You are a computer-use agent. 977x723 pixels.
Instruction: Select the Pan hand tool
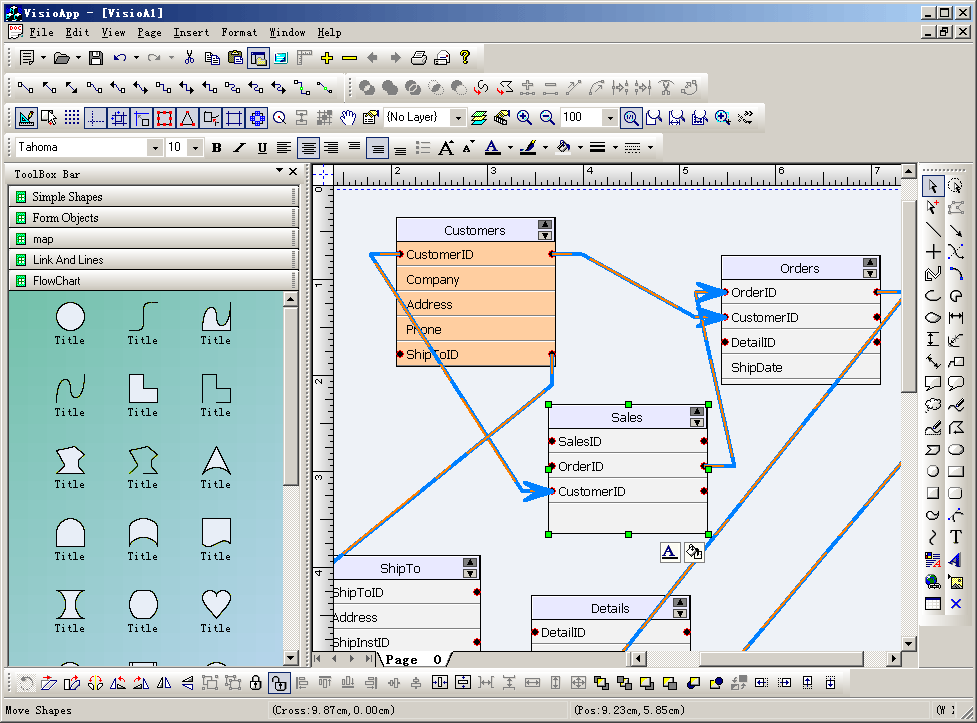click(x=348, y=118)
